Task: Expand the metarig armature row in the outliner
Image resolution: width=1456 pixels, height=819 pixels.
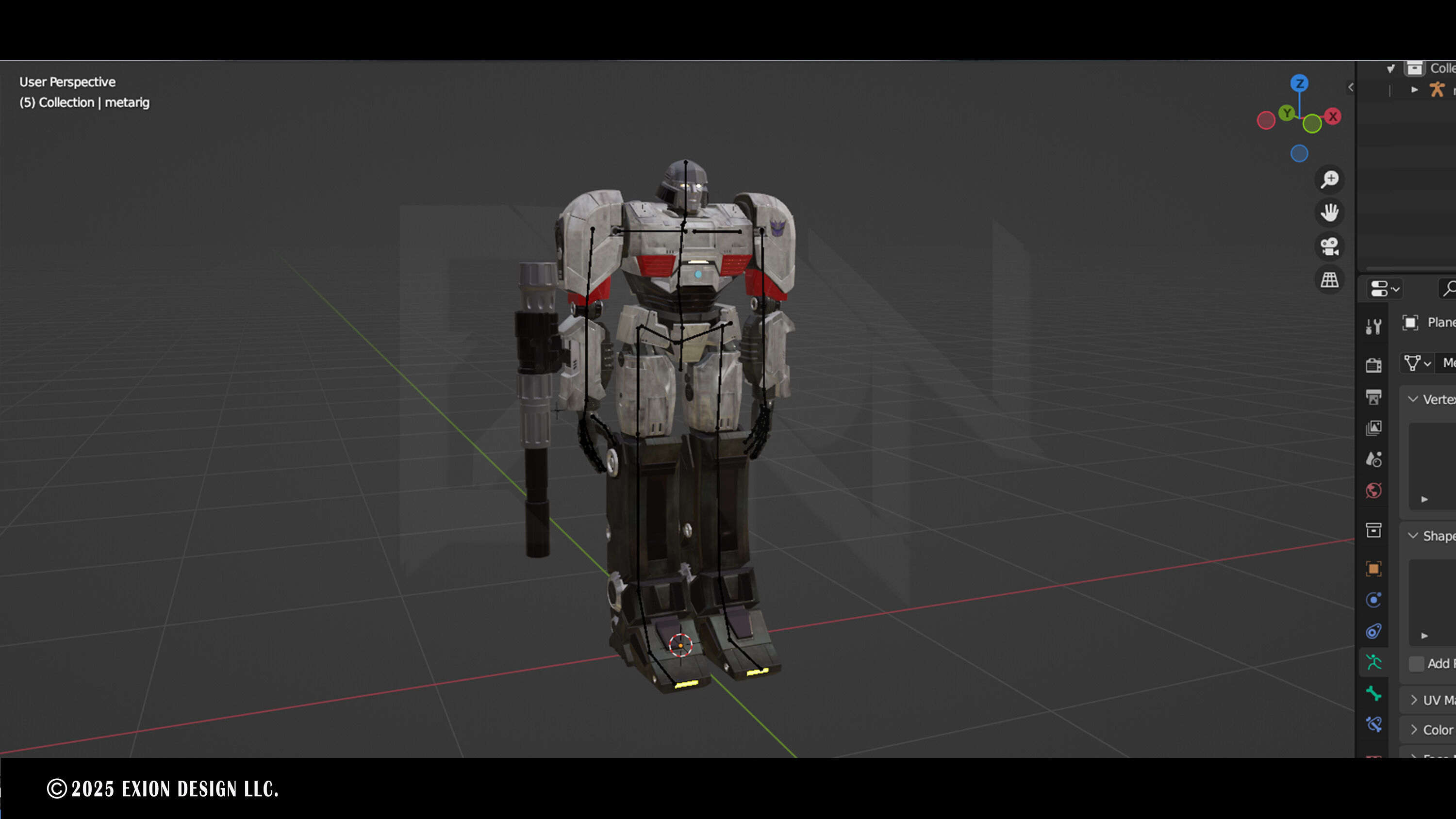Action: pos(1414,89)
